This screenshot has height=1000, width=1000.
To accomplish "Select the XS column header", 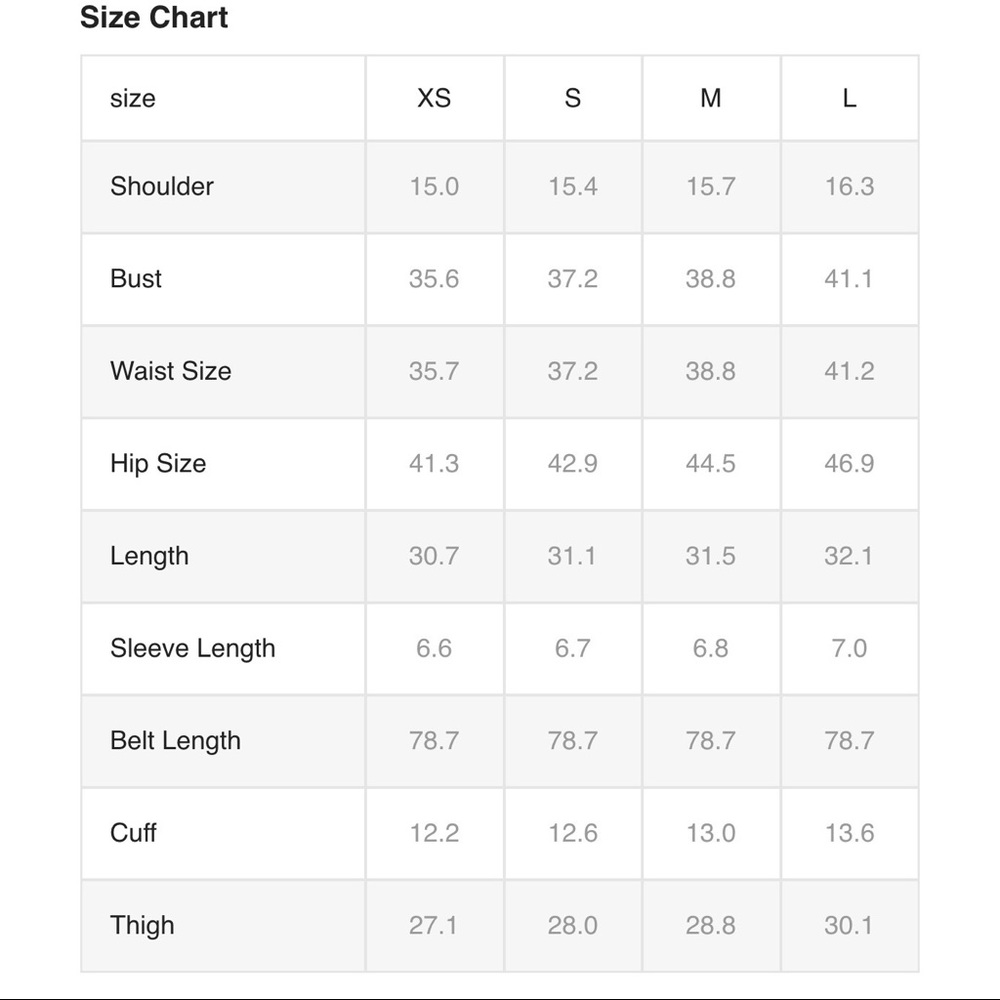I will [x=434, y=98].
